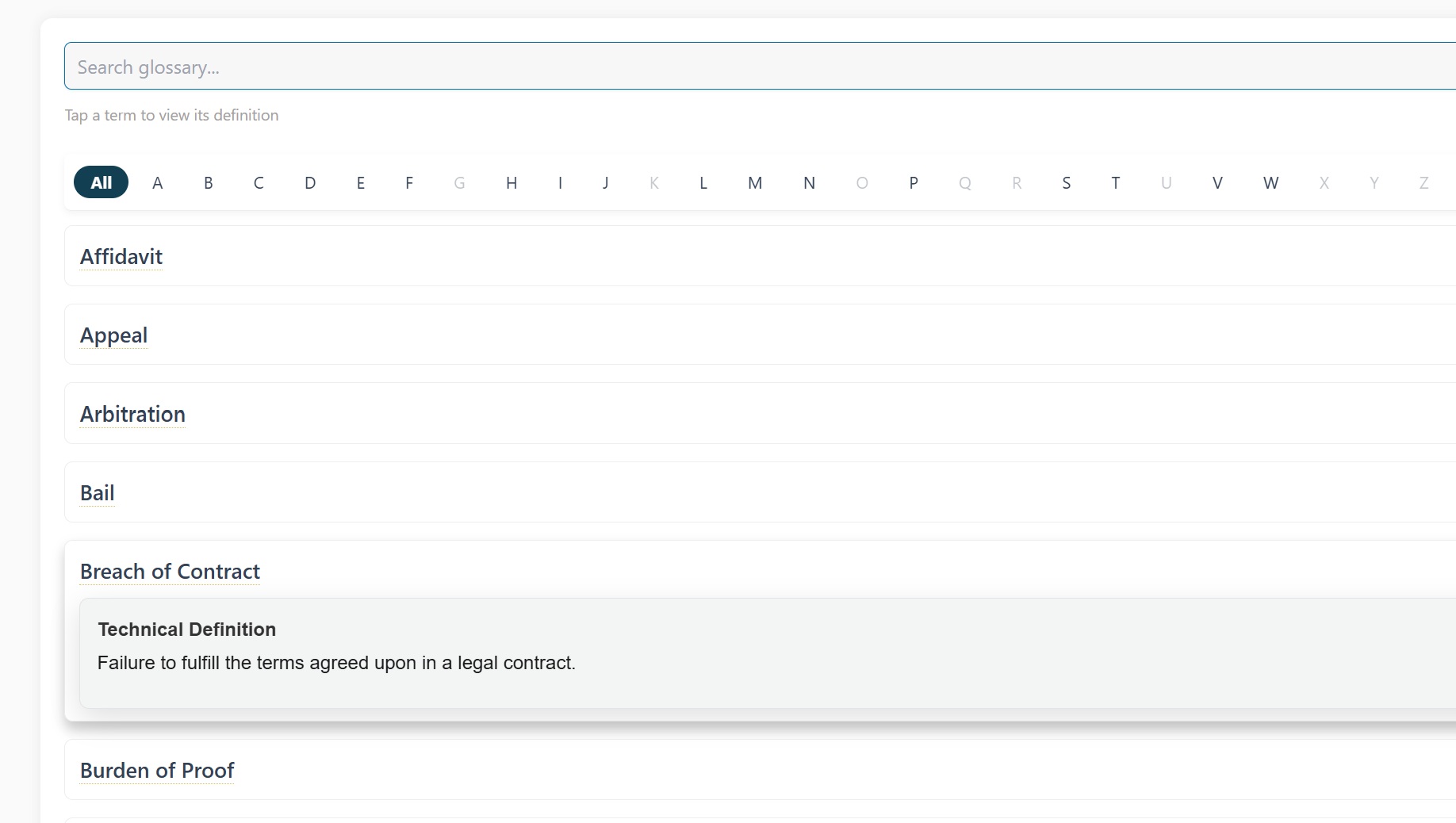
Task: Filter glossary by letter C
Action: click(x=259, y=182)
